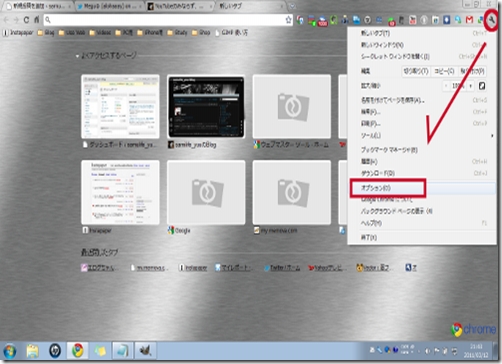
Task: Click the address bar input field
Action: [x=167, y=20]
